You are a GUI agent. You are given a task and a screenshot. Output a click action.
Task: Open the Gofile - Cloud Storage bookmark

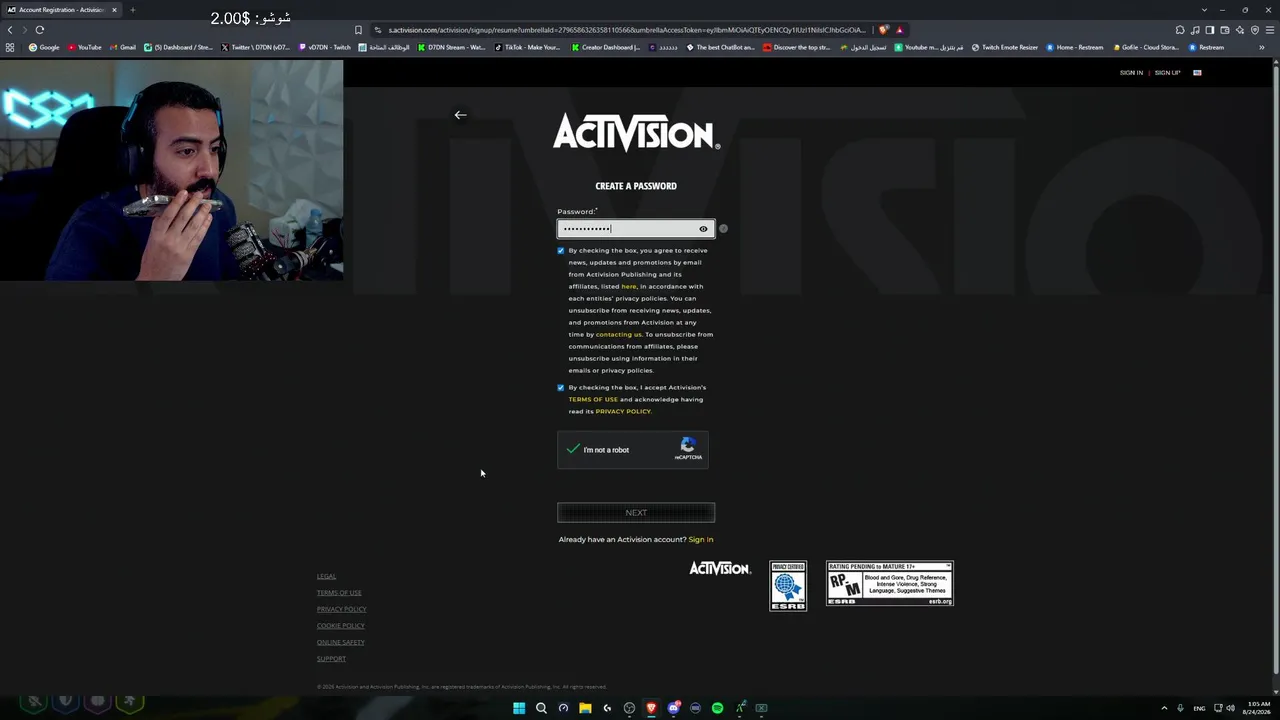tap(1146, 47)
